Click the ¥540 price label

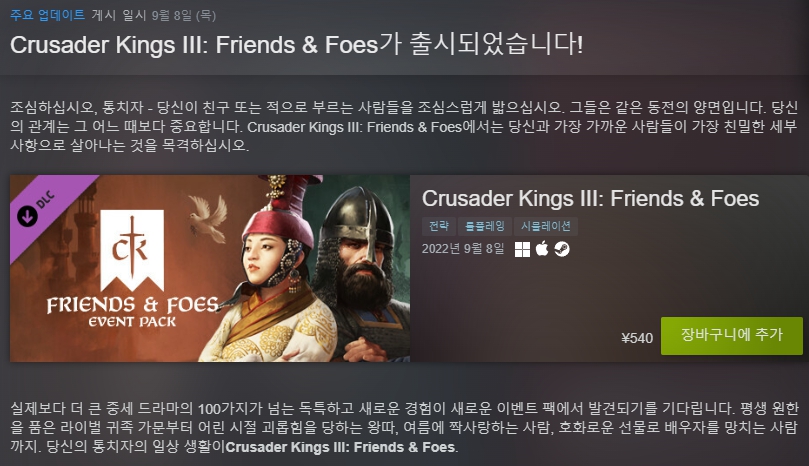pos(637,338)
